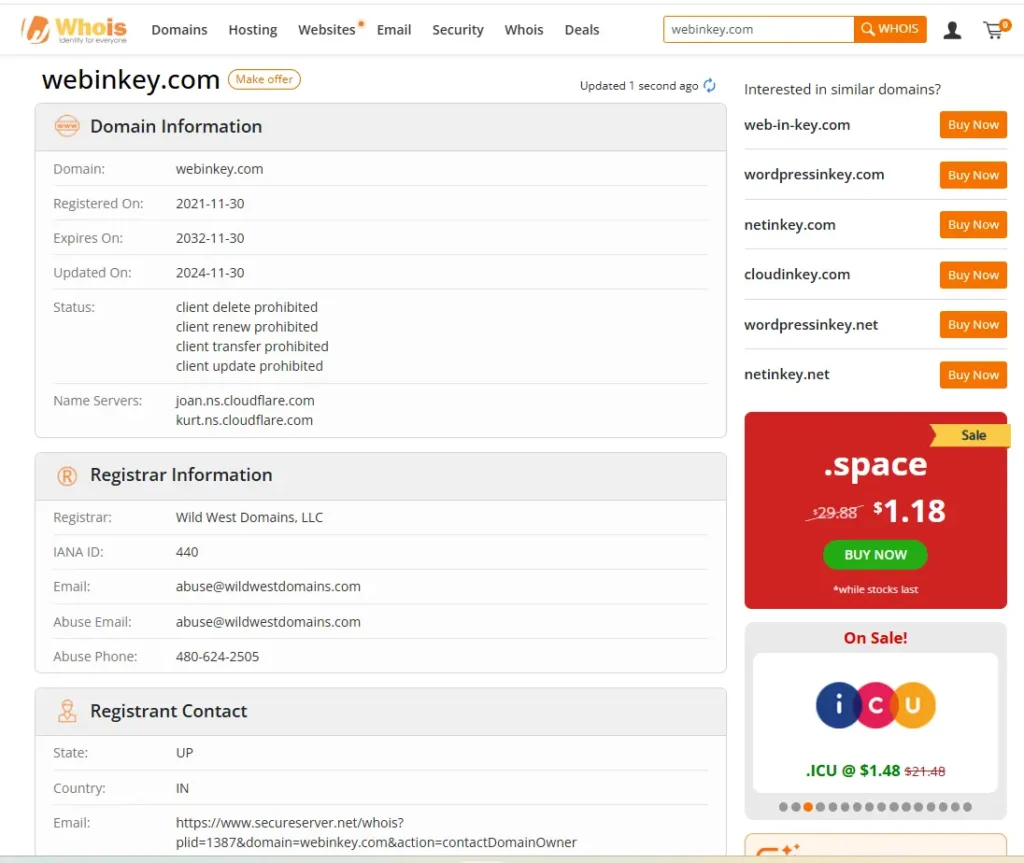Click the Registered On date 2021-11-30
The width and height of the screenshot is (1024, 863).
click(210, 204)
